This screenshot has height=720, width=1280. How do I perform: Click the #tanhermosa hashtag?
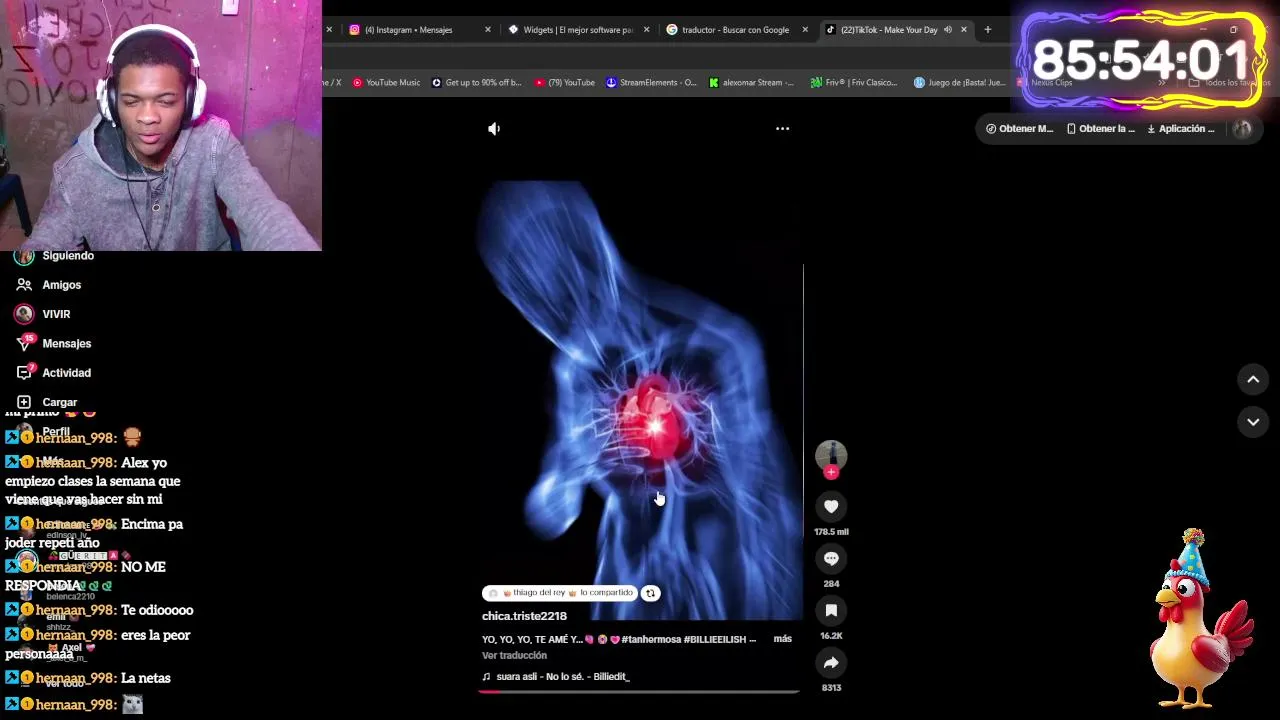651,639
